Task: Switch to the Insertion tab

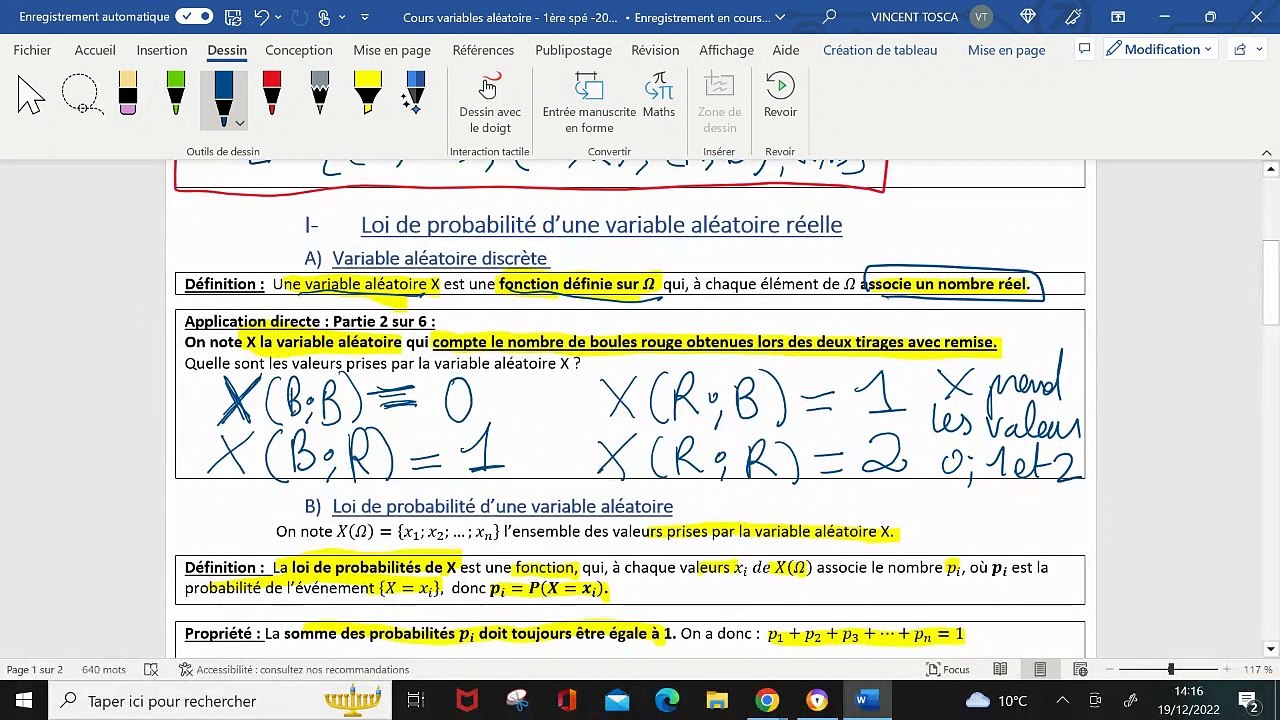Action: (x=162, y=50)
